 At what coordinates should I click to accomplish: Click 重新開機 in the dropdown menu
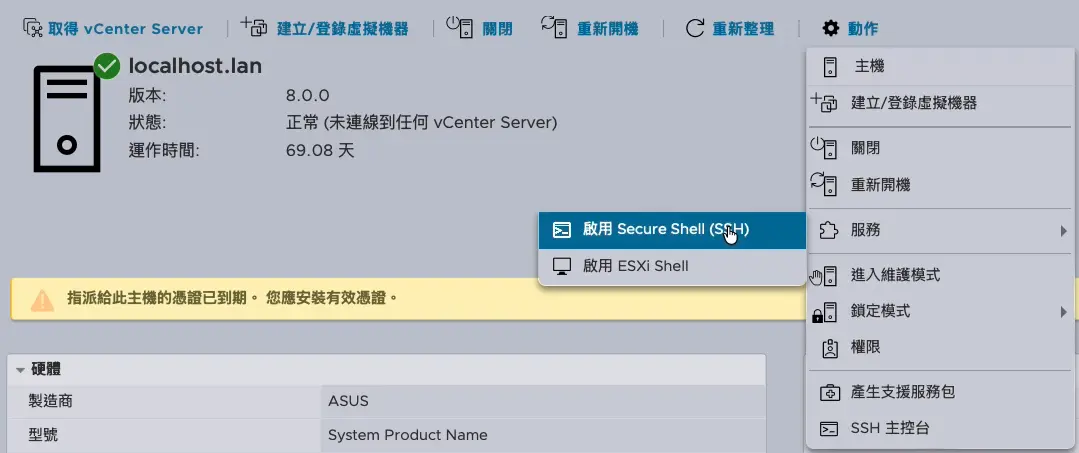880,185
